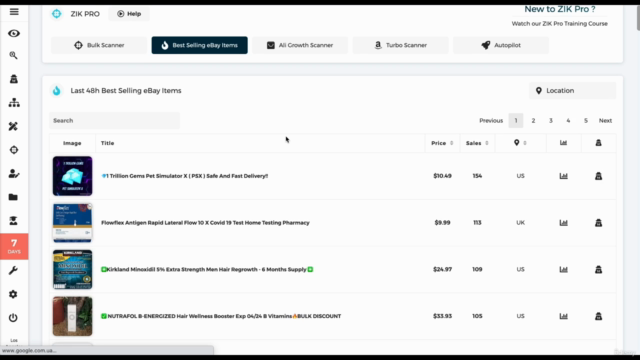Click the $10.49 price cell
Image resolution: width=640 pixels, height=360 pixels.
[x=442, y=176]
